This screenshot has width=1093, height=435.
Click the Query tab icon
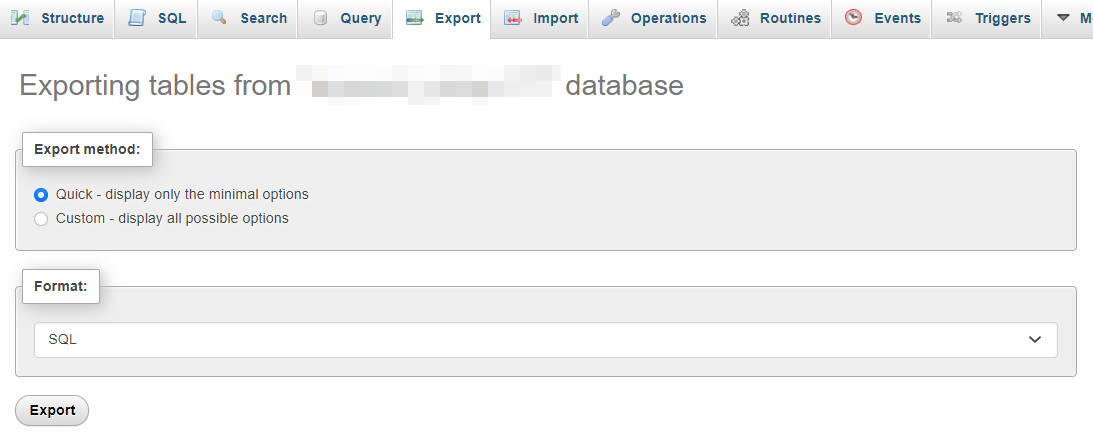(x=321, y=18)
